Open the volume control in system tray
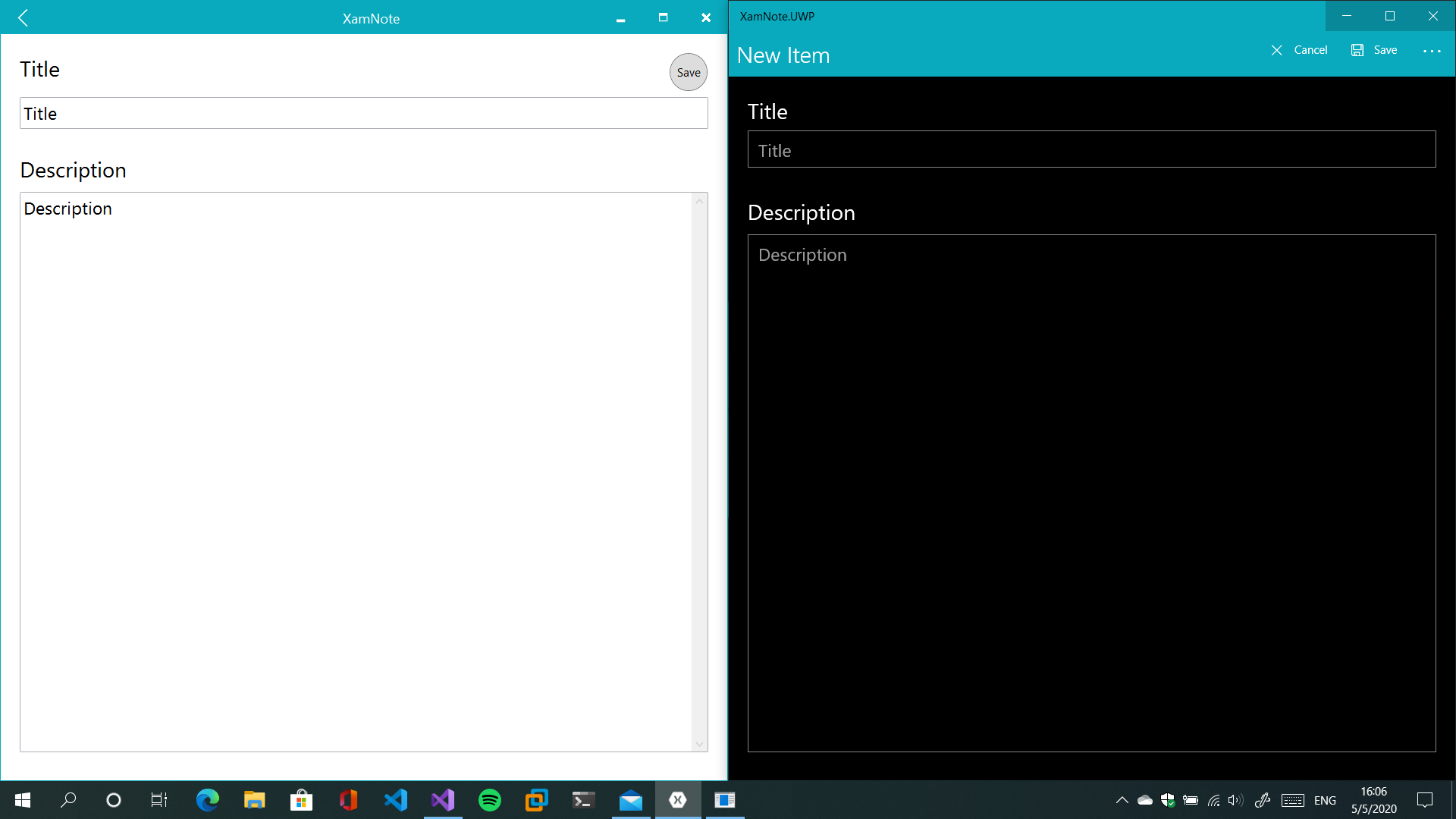 [1236, 800]
